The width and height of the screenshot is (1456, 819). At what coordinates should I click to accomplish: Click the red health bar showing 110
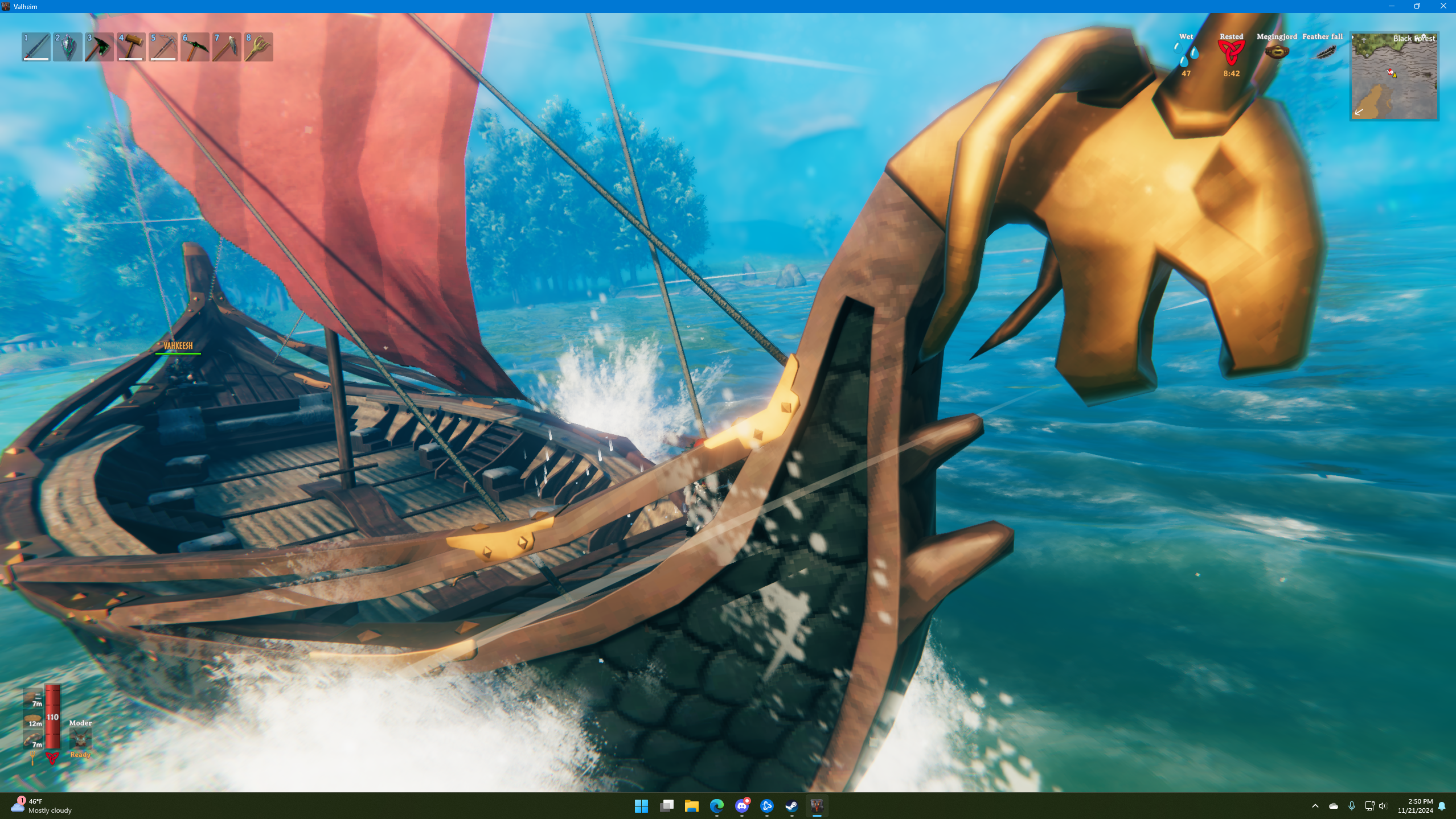tap(52, 717)
